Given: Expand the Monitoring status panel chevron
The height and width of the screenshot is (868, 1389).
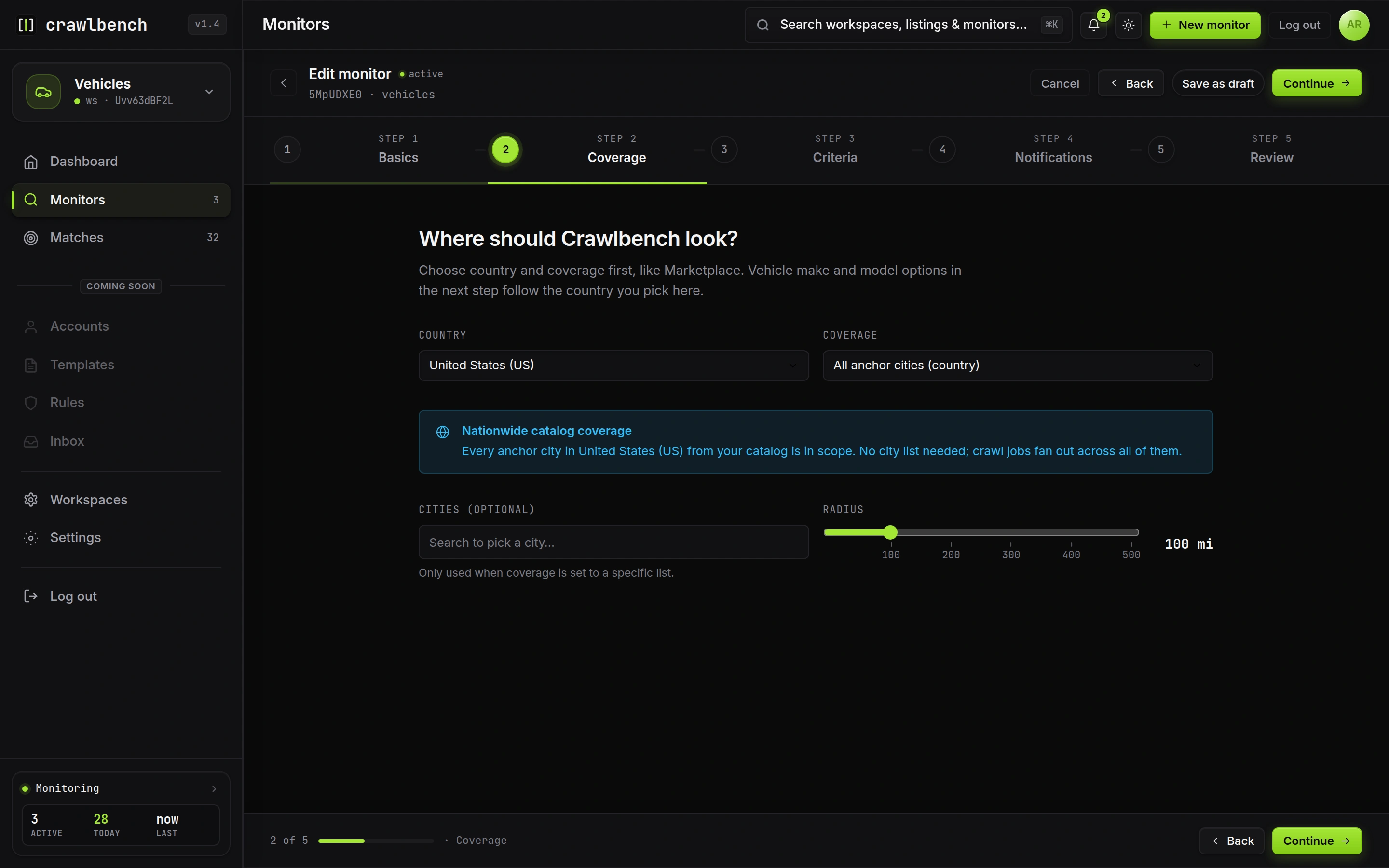Looking at the screenshot, I should (214, 789).
